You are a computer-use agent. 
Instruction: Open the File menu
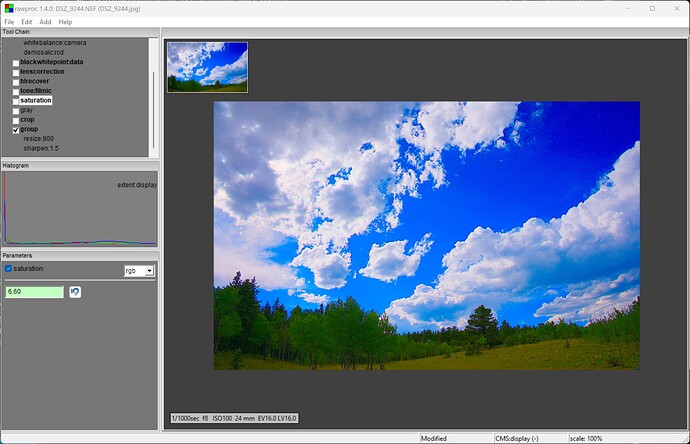(x=9, y=22)
